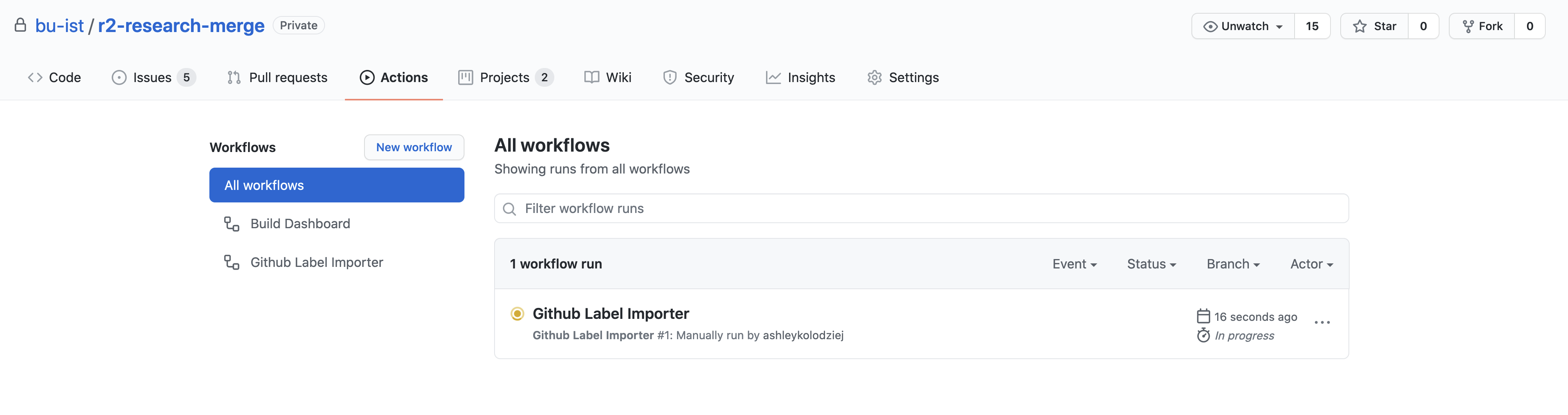Fork this repository
The width and height of the screenshot is (1568, 415).
(1482, 26)
